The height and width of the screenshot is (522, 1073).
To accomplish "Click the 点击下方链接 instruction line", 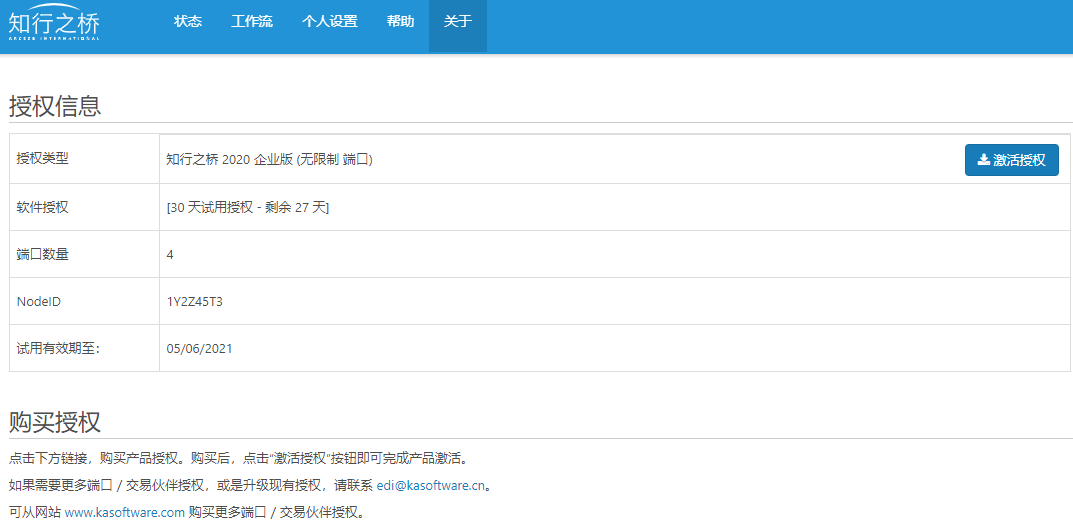I will [240, 458].
